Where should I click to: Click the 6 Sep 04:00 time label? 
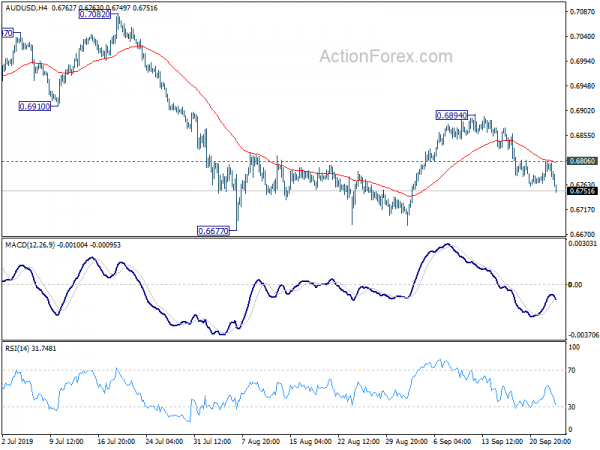coord(452,441)
